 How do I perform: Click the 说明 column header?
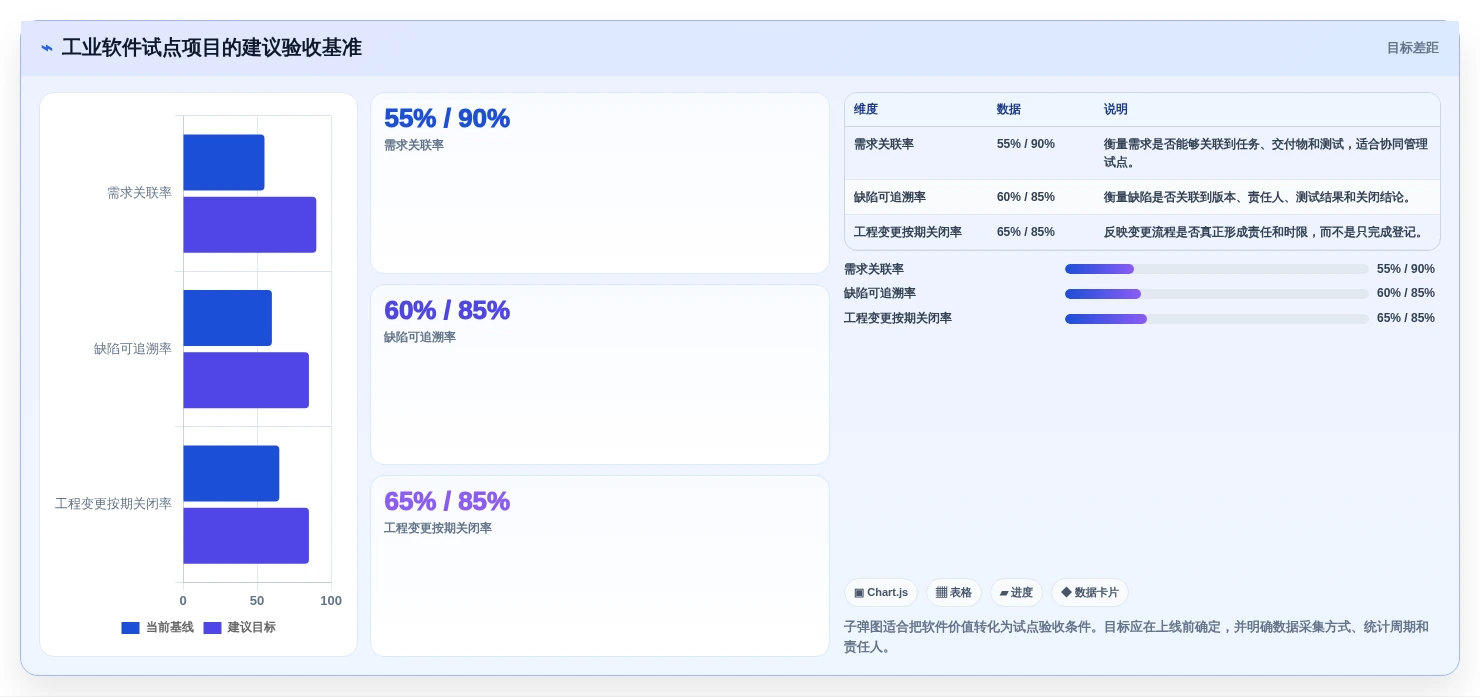(1116, 109)
